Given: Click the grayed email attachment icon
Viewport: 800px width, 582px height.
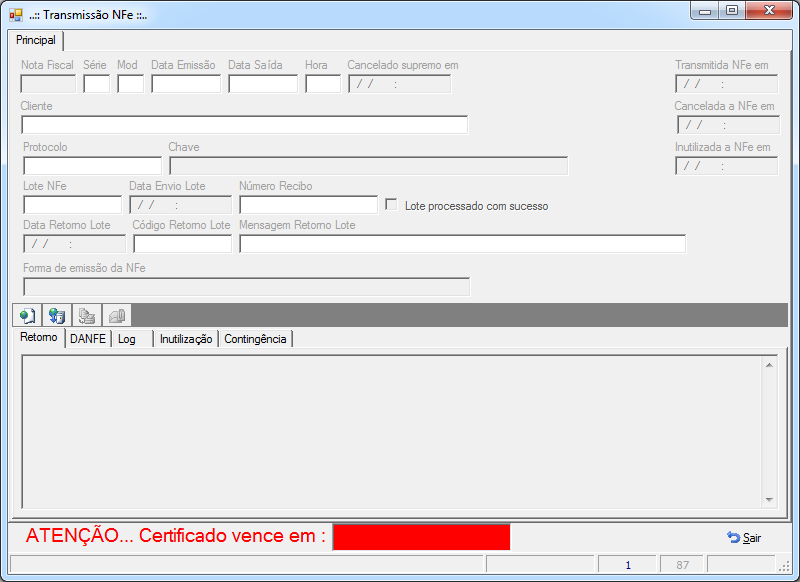Looking at the screenshot, I should (117, 316).
